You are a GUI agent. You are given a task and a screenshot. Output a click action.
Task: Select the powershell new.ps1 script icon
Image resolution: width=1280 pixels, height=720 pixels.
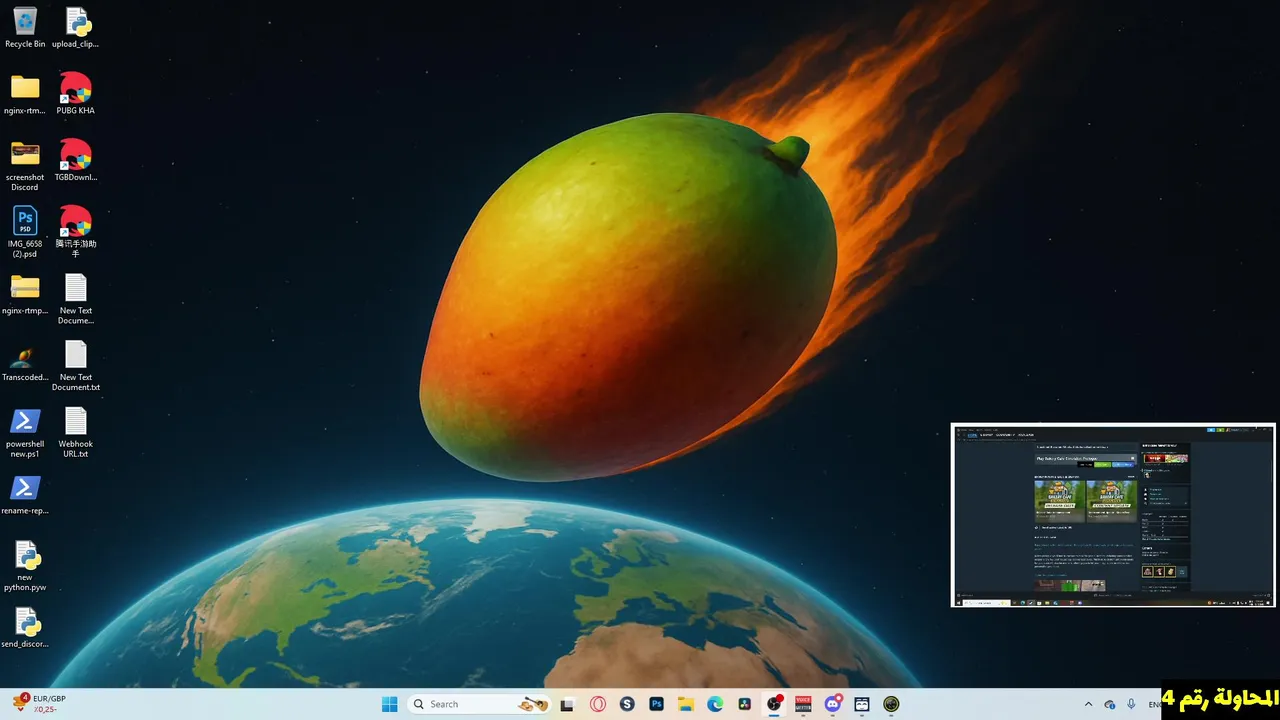[25, 433]
